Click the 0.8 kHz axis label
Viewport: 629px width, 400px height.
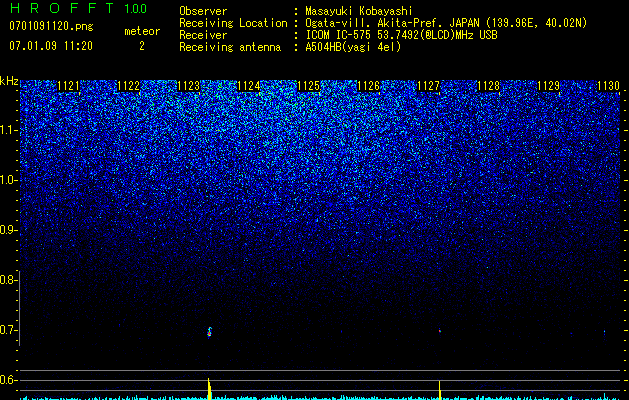click(x=9, y=280)
